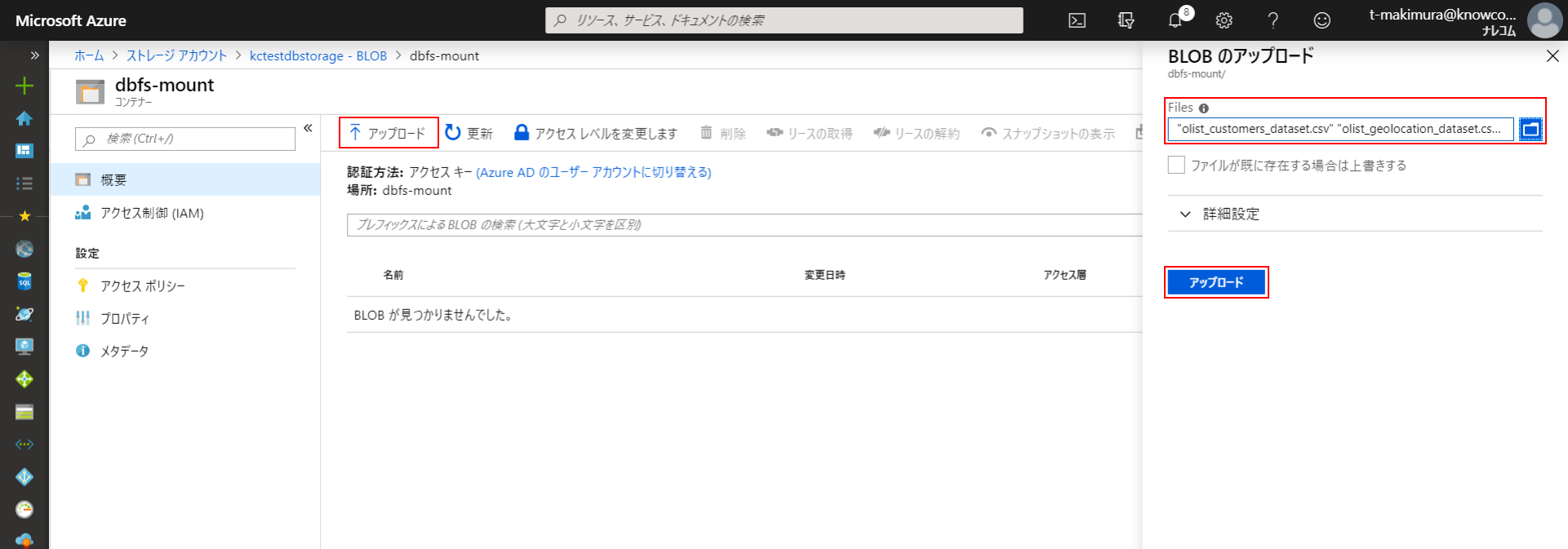
Task: Open notifications bell icon
Action: pyautogui.click(x=1175, y=20)
